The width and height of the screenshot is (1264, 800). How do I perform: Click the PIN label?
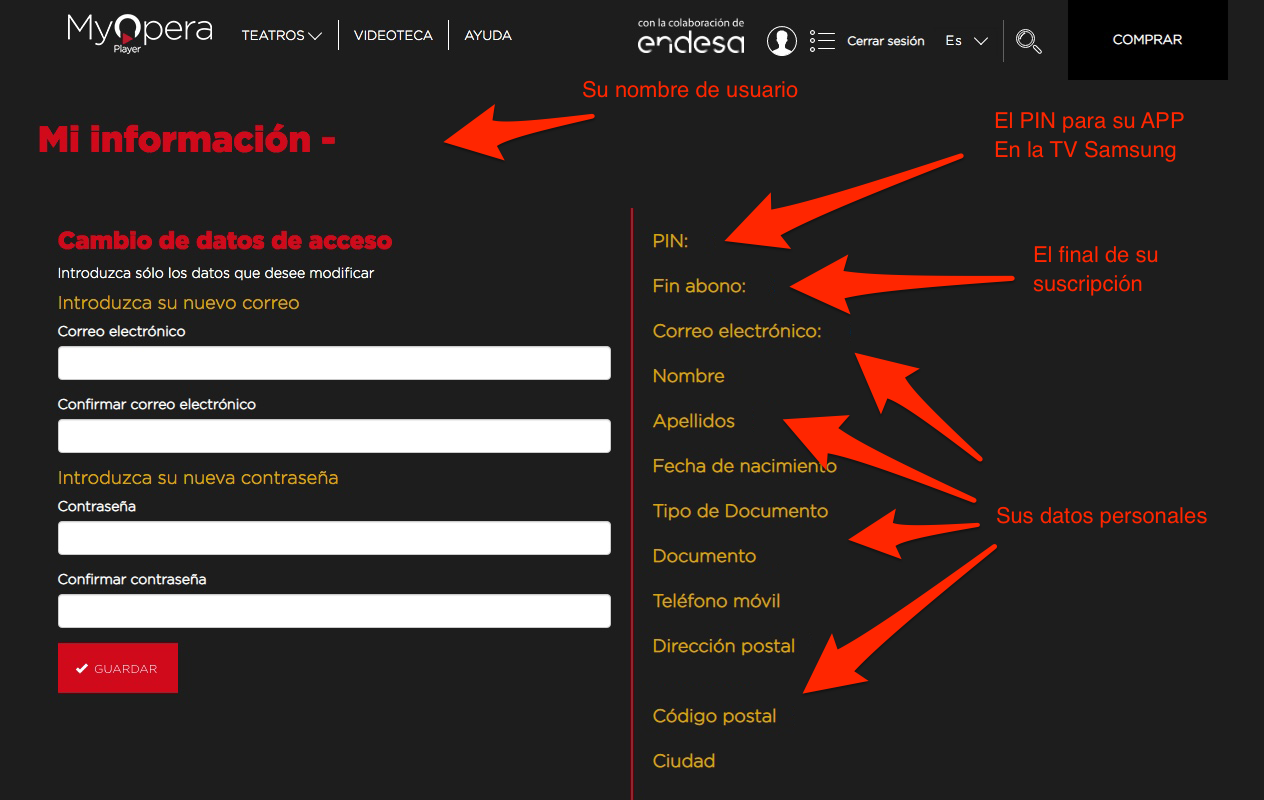pos(670,241)
